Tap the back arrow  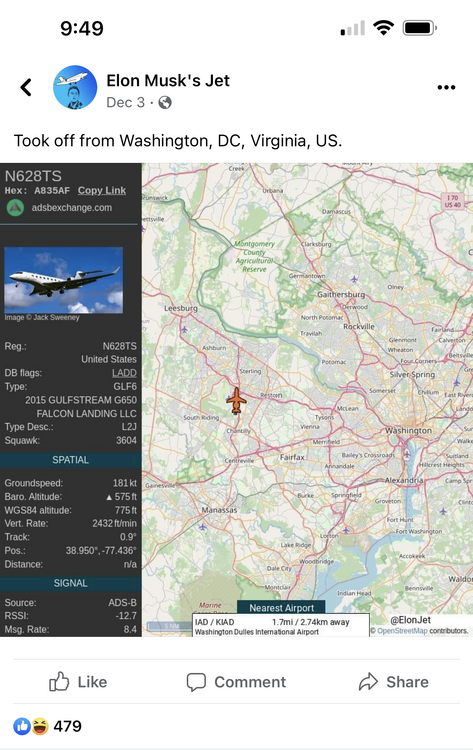point(26,88)
